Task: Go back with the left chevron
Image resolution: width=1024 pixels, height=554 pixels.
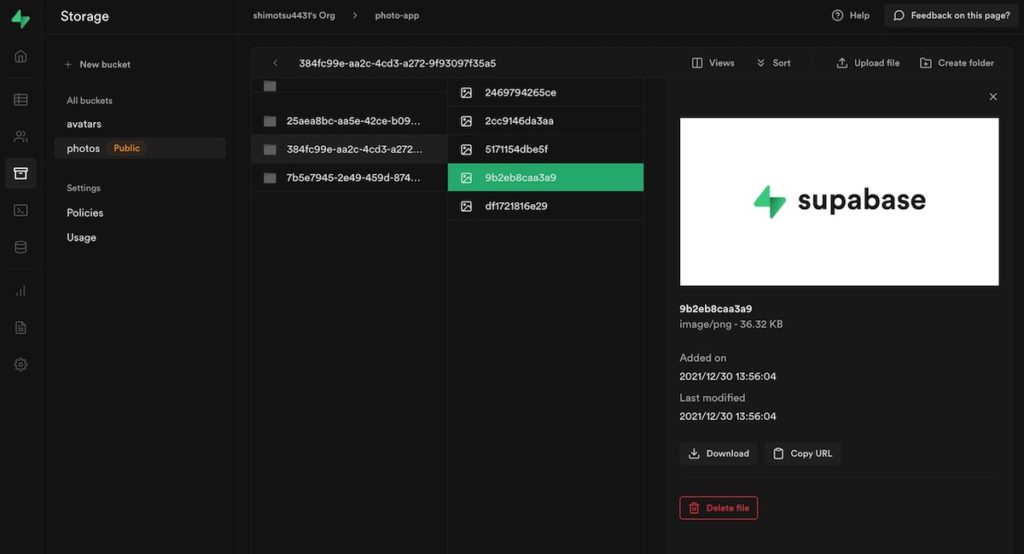Action: 275,63
